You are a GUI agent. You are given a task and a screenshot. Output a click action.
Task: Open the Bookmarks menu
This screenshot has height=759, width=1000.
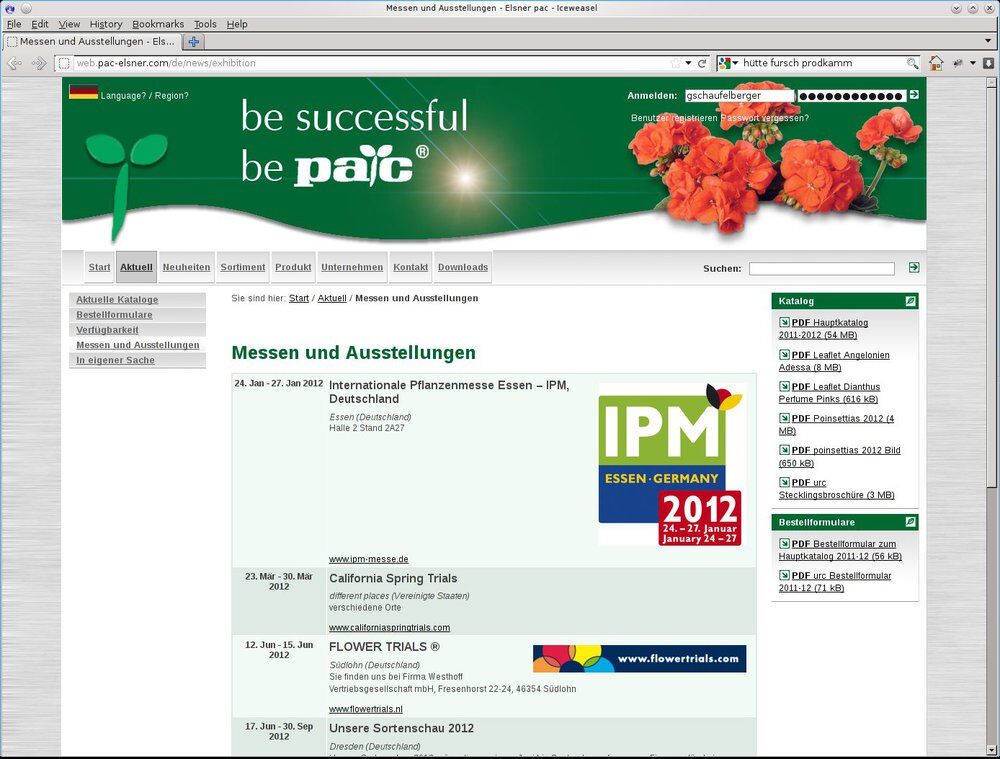point(158,24)
